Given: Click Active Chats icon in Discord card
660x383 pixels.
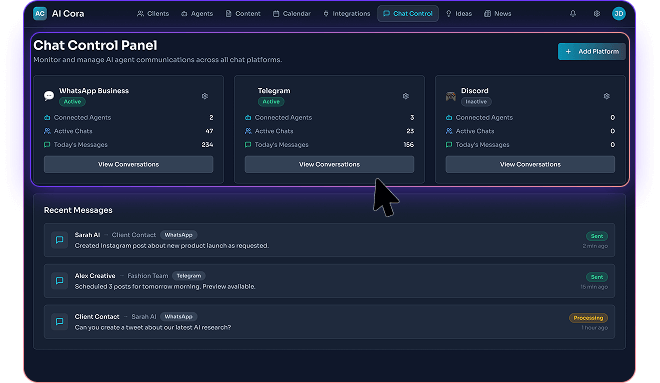Looking at the screenshot, I should click(449, 131).
